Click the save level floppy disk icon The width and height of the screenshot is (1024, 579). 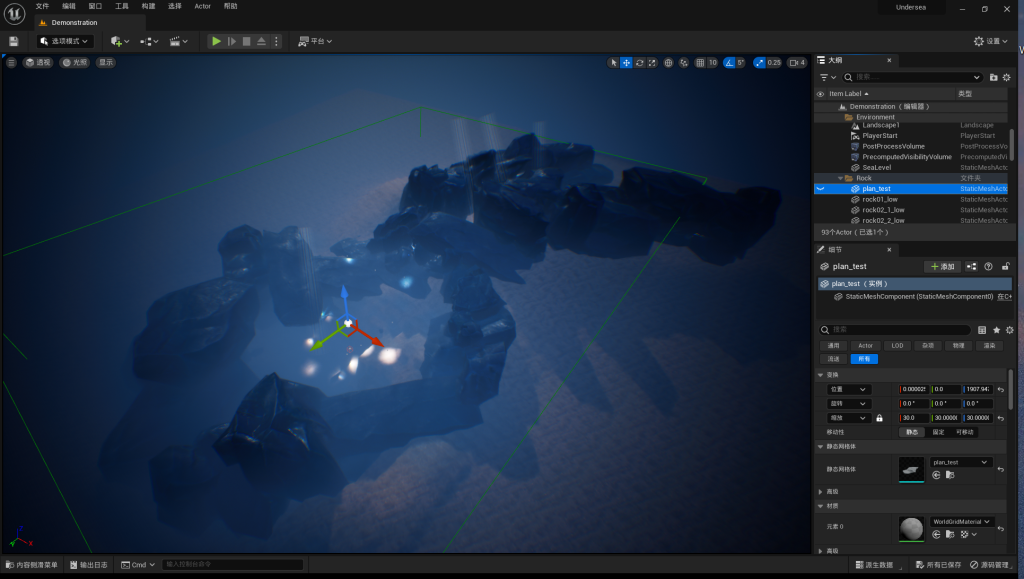(14, 41)
